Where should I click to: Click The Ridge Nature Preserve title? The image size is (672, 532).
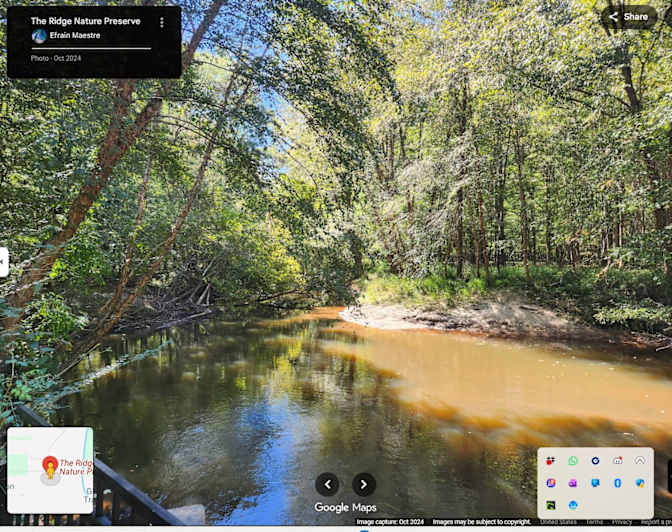click(86, 21)
